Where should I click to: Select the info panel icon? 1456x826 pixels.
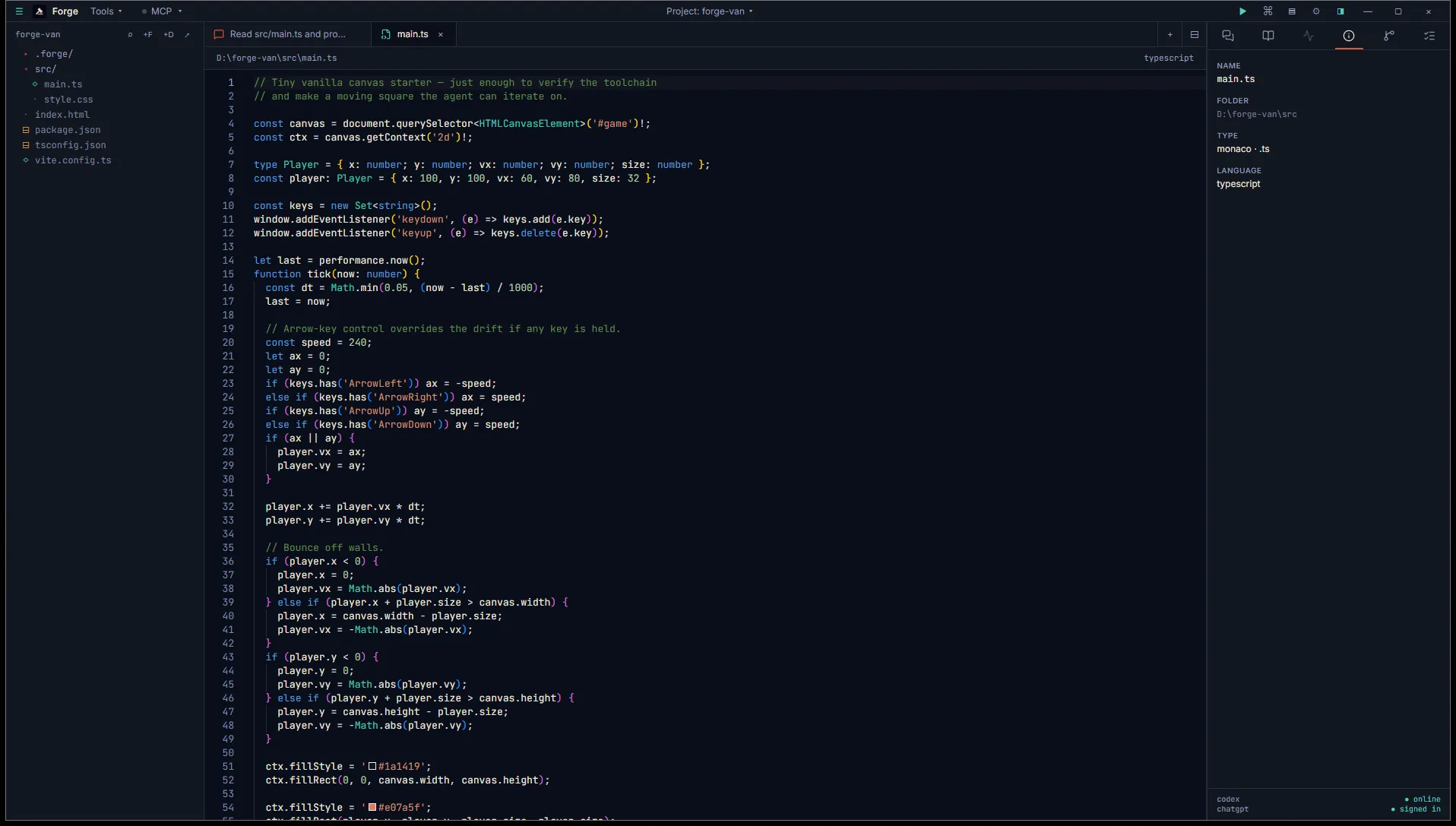click(x=1349, y=36)
